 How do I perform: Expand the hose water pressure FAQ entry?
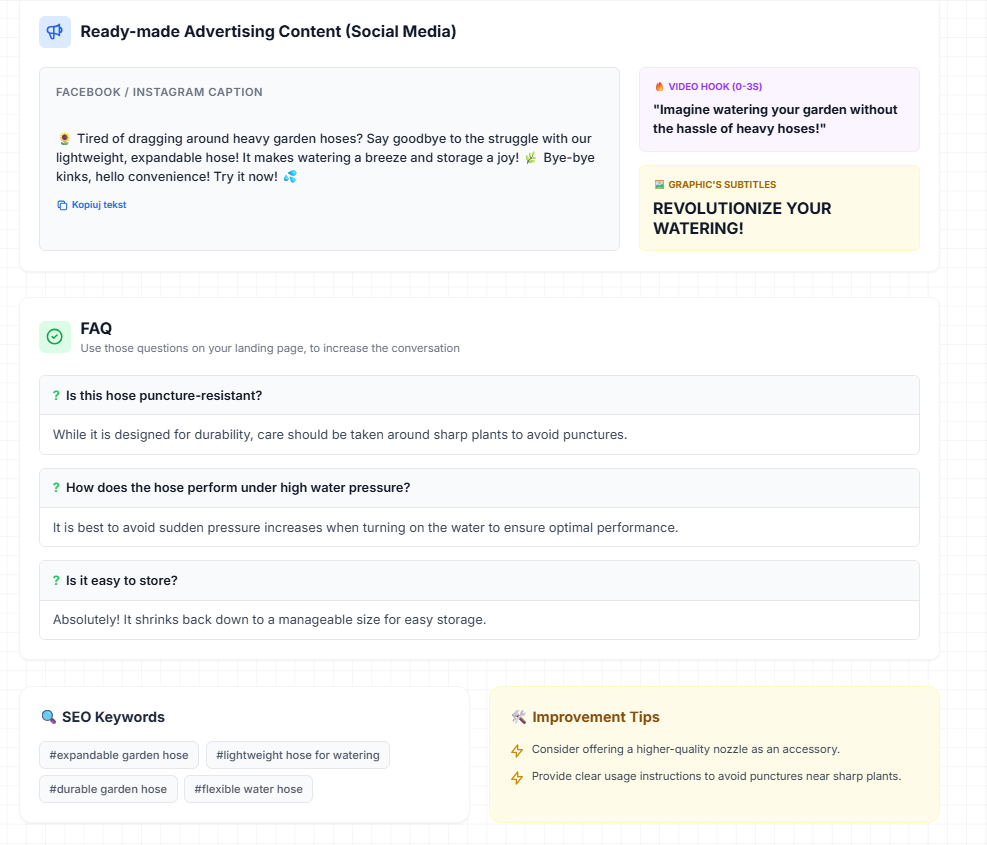478,487
